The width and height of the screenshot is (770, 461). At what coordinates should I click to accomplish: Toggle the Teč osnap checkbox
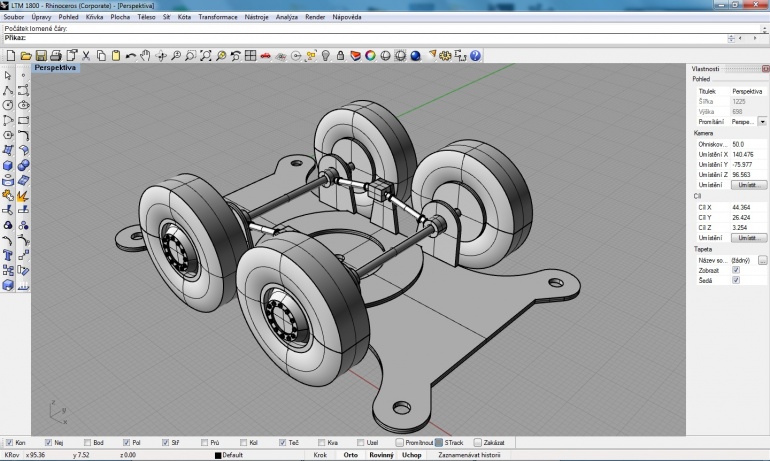pos(282,442)
